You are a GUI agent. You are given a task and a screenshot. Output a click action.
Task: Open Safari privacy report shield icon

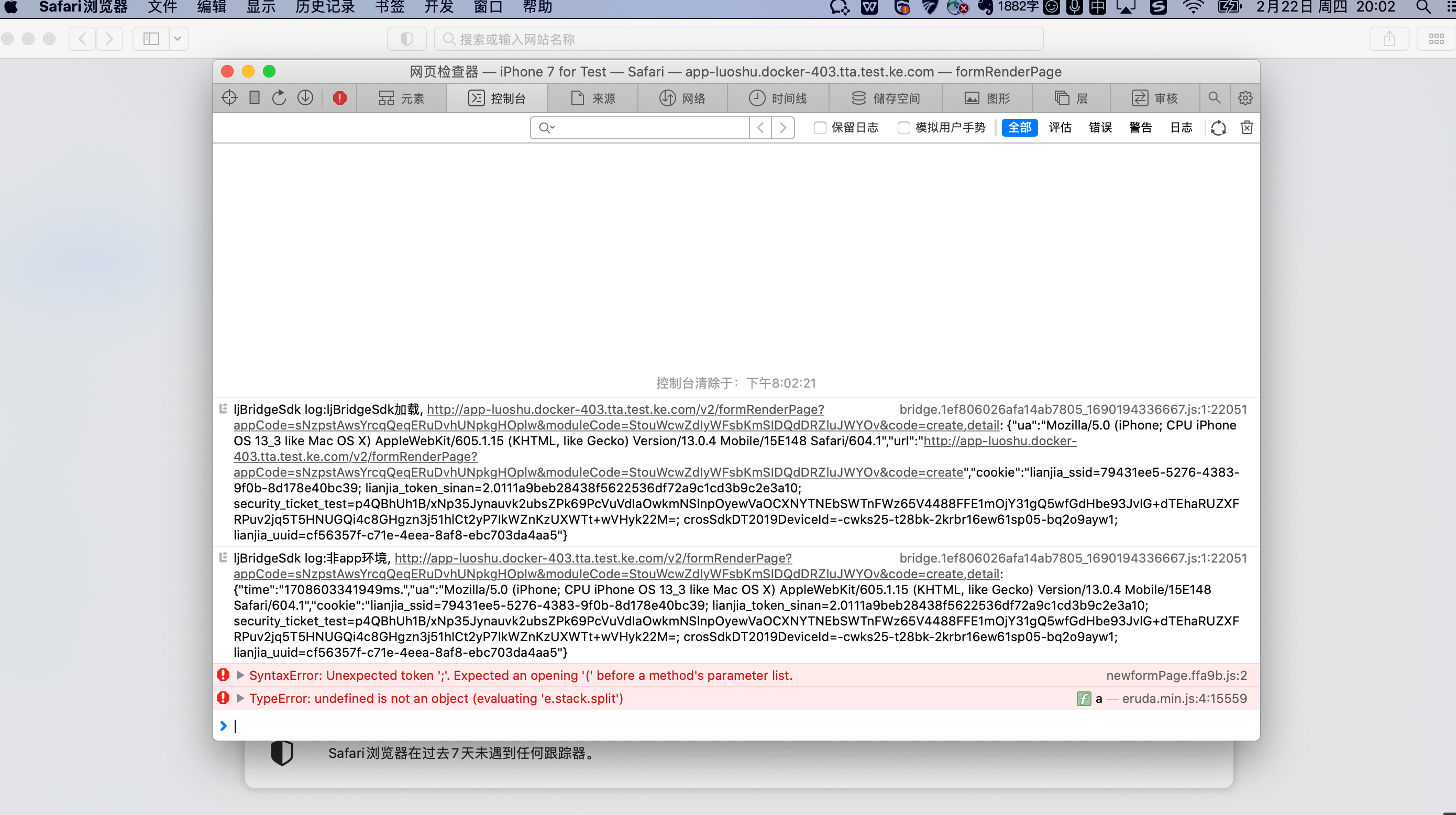pyautogui.click(x=406, y=38)
